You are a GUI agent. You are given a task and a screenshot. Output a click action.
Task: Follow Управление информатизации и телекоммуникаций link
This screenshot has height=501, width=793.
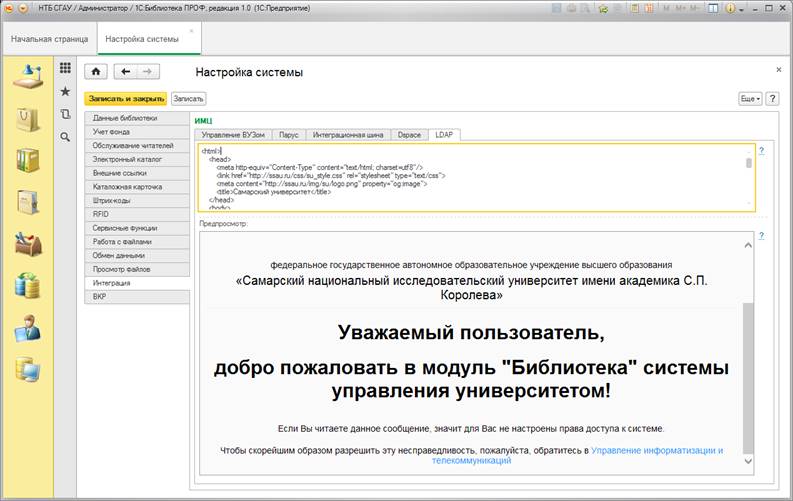(656, 451)
